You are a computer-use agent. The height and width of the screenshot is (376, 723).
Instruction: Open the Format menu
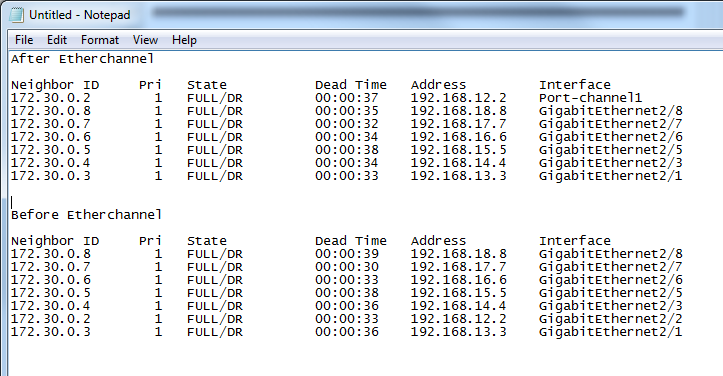point(100,40)
